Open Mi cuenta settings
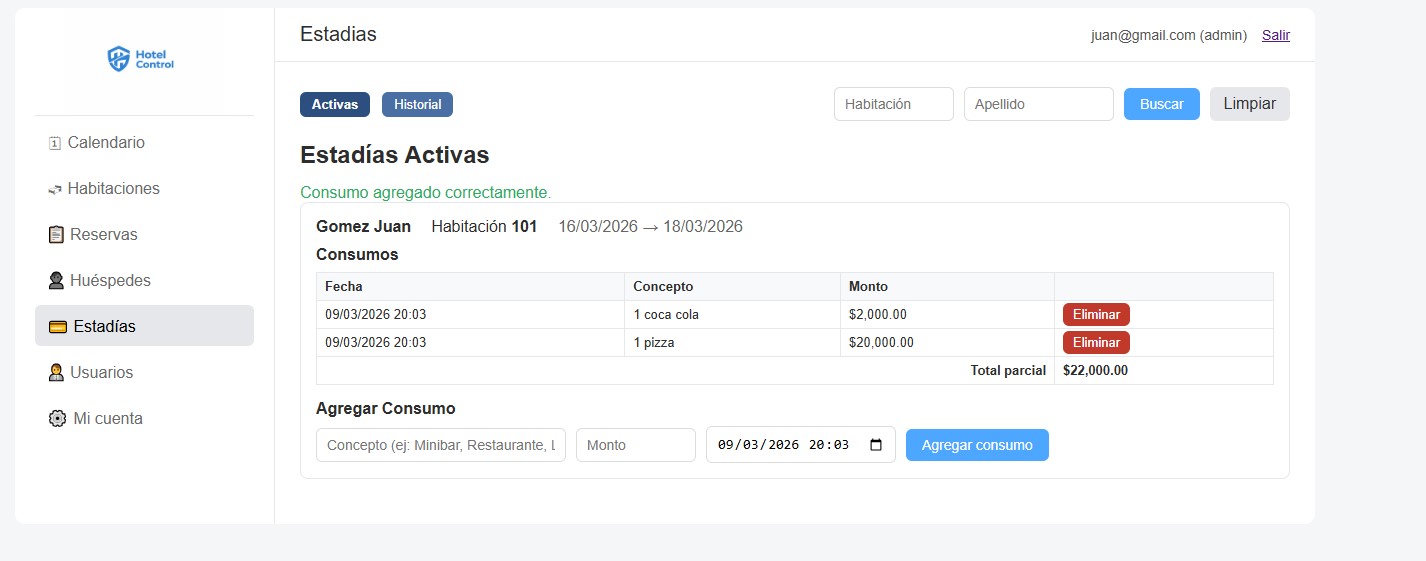This screenshot has width=1426, height=561. (144, 419)
